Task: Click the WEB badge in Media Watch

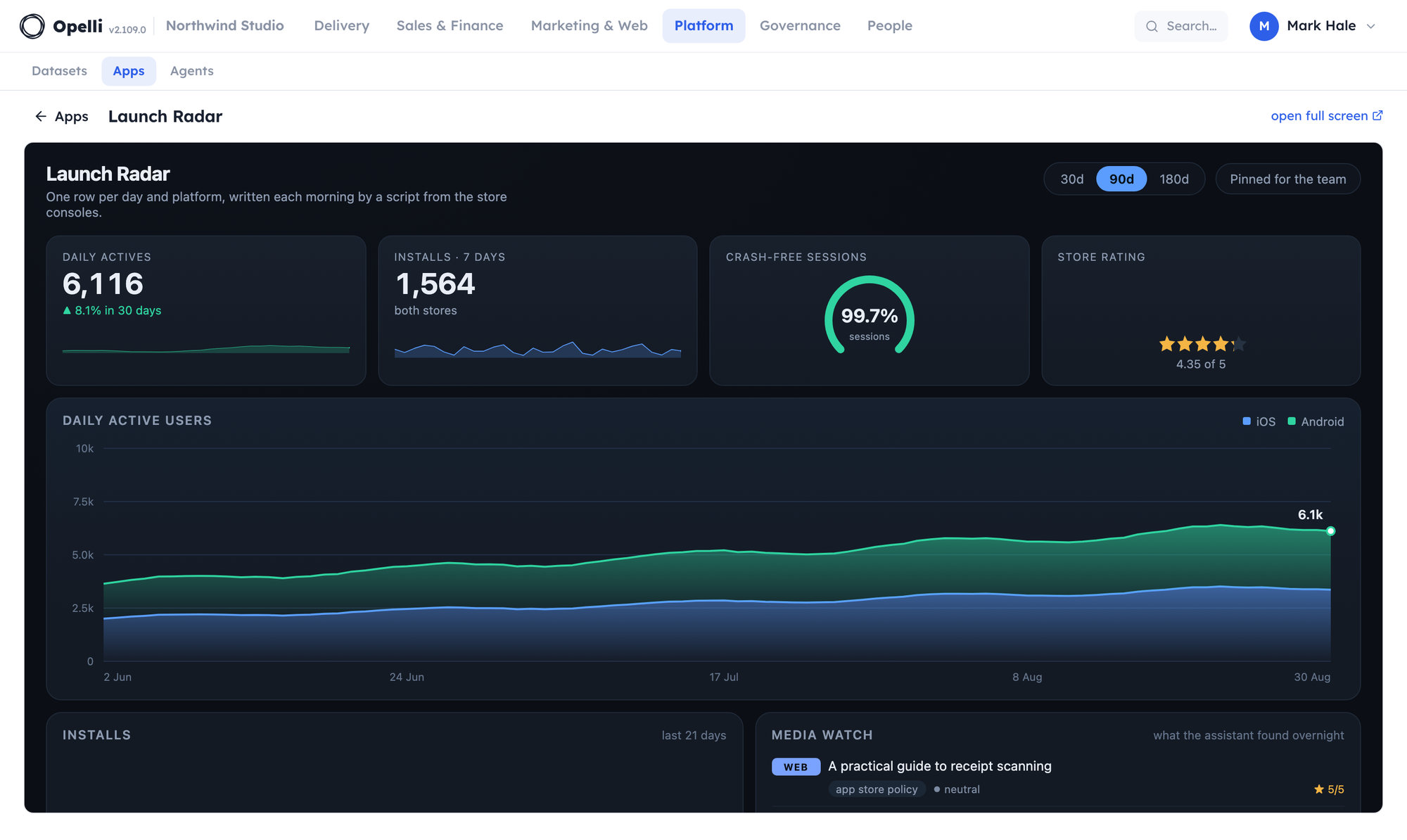Action: [x=796, y=767]
